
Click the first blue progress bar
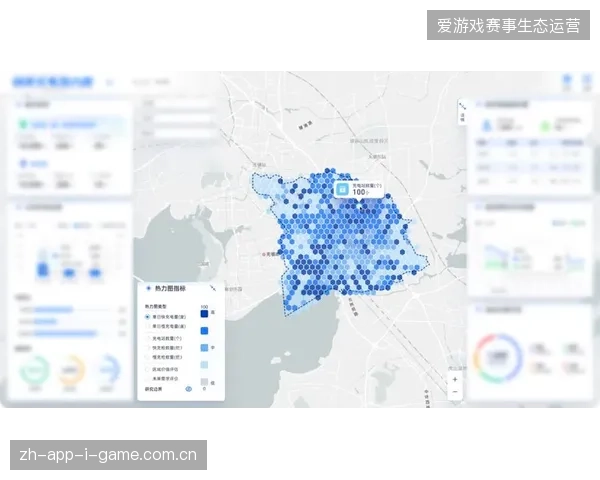point(54,309)
